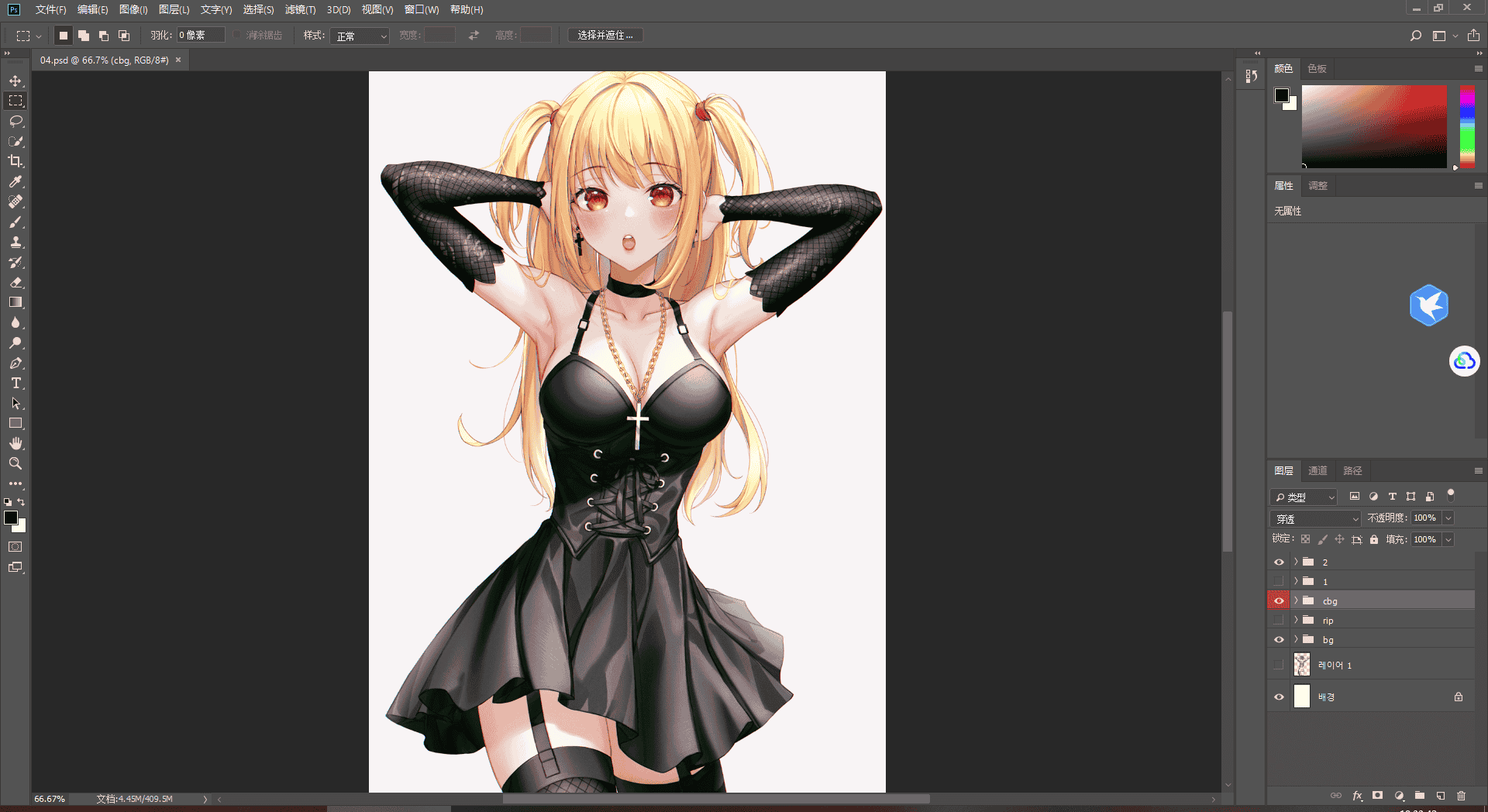Select the Pen tool
1488x812 pixels.
pos(15,363)
